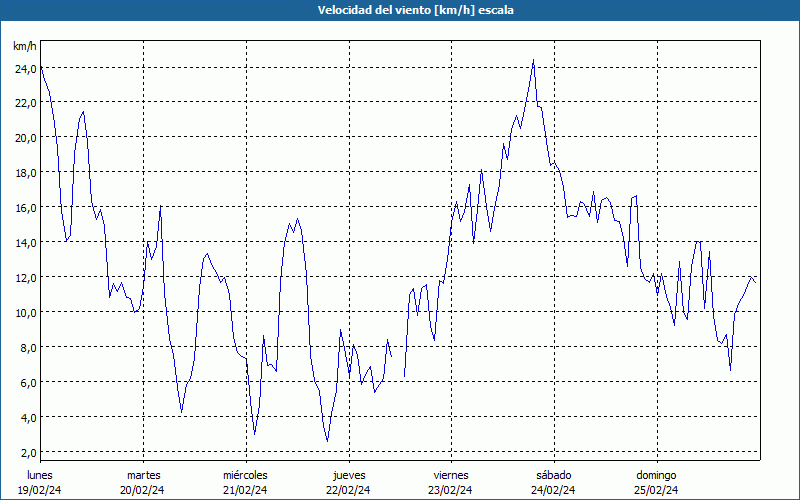Click the date 20/02/24
The width and height of the screenshot is (800, 500).
(142, 490)
